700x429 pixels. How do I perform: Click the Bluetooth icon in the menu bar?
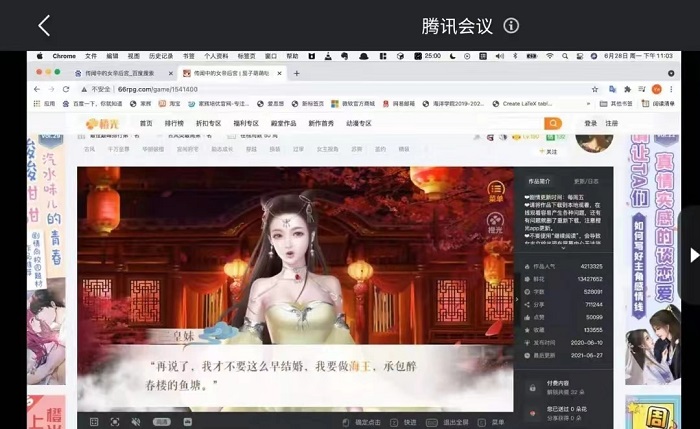[515, 56]
